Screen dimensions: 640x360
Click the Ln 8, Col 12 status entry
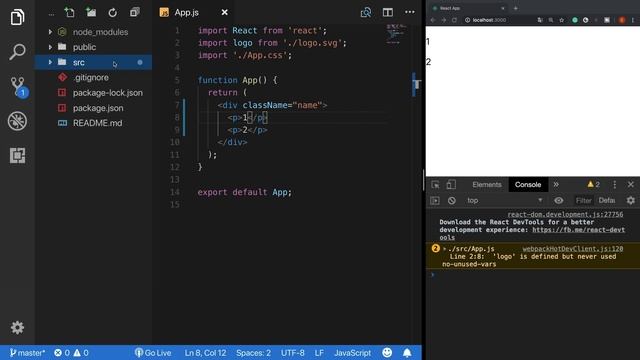205,353
